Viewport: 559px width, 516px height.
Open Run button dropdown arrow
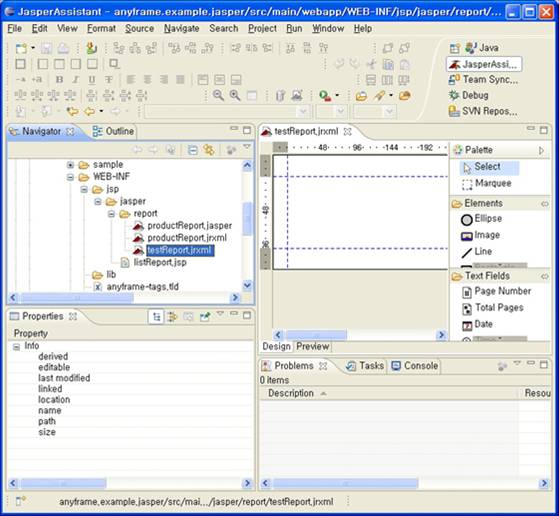pos(337,95)
